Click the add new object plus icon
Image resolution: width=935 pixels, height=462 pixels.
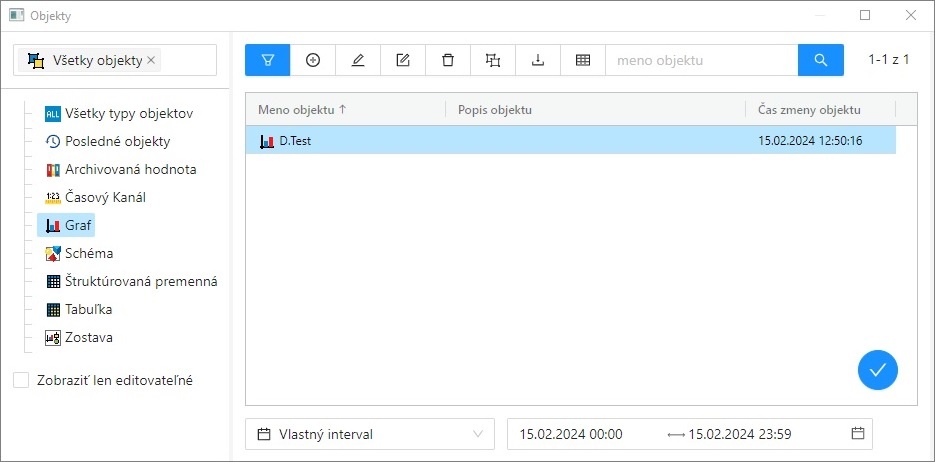pos(313,60)
